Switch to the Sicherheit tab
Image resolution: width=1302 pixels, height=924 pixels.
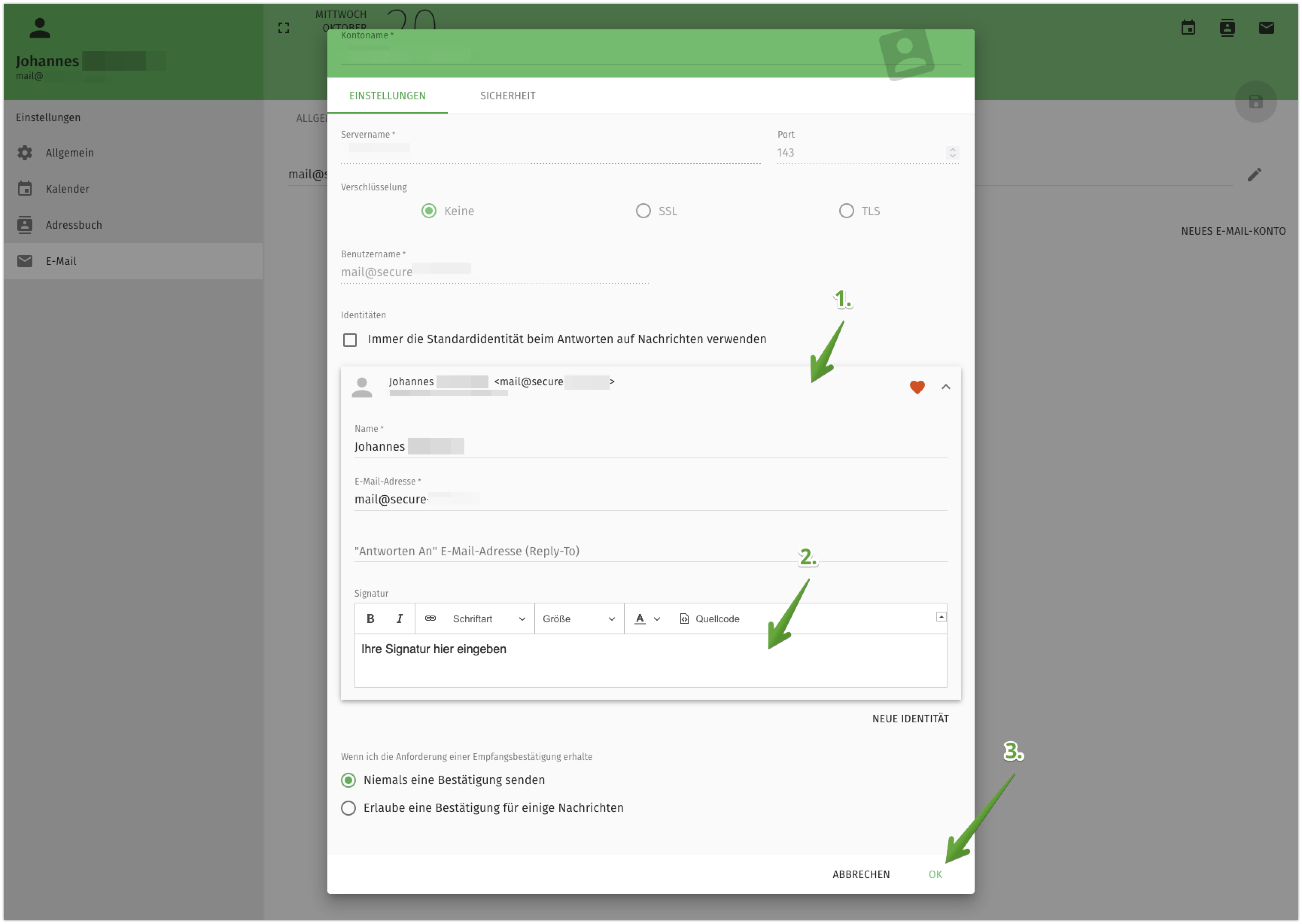pyautogui.click(x=508, y=96)
